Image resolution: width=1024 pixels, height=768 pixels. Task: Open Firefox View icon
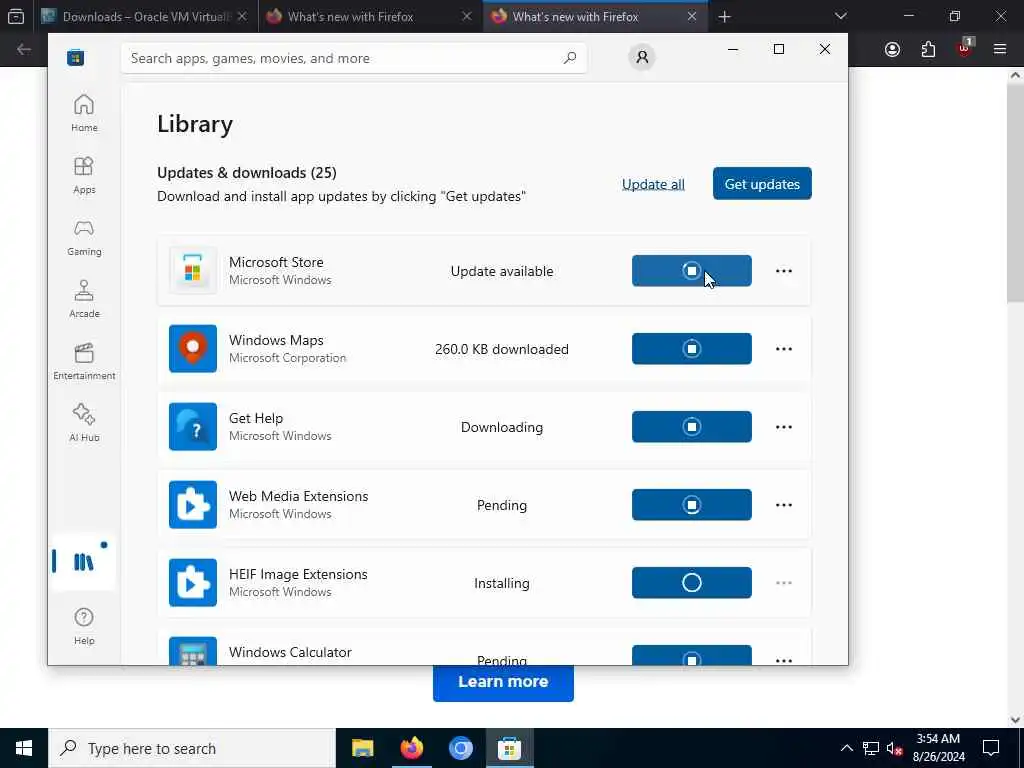pyautogui.click(x=16, y=16)
